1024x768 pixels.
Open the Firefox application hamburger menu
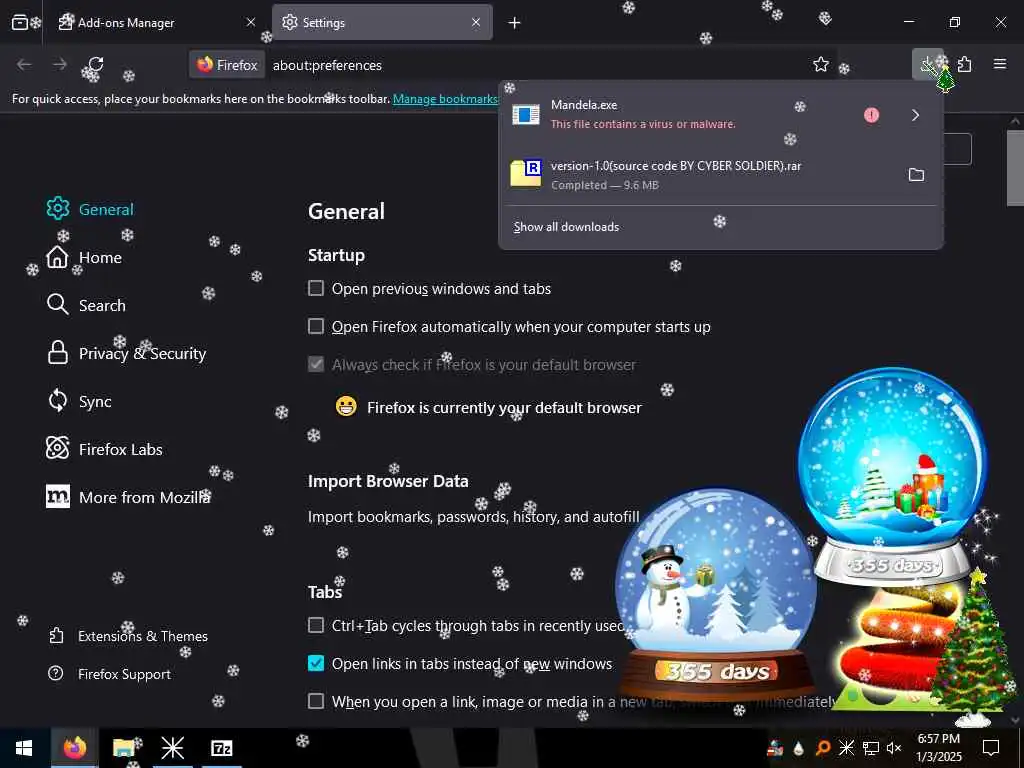(x=1000, y=64)
